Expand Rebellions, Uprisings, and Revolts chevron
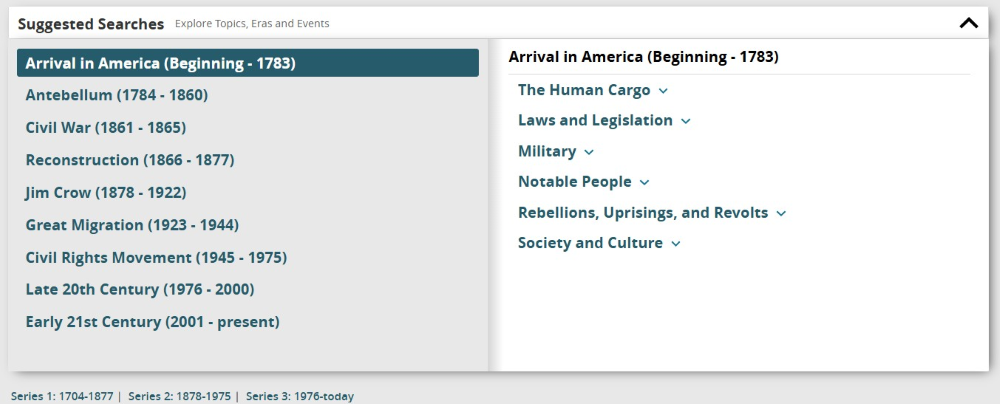 coord(781,213)
